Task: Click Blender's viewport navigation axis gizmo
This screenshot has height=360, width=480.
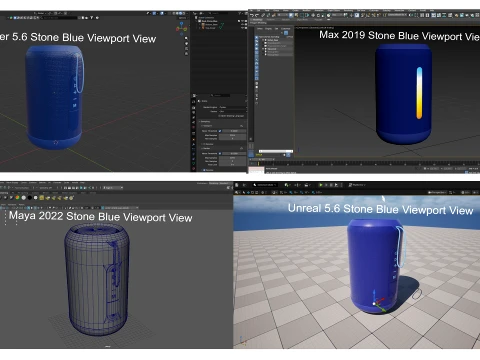Action: [x=181, y=29]
